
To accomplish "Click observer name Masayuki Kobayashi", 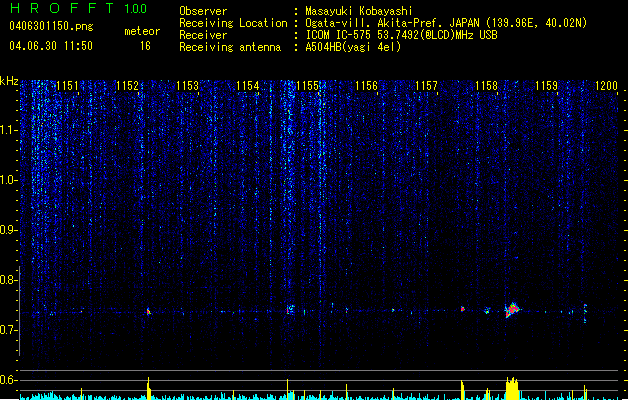I will tap(359, 11).
